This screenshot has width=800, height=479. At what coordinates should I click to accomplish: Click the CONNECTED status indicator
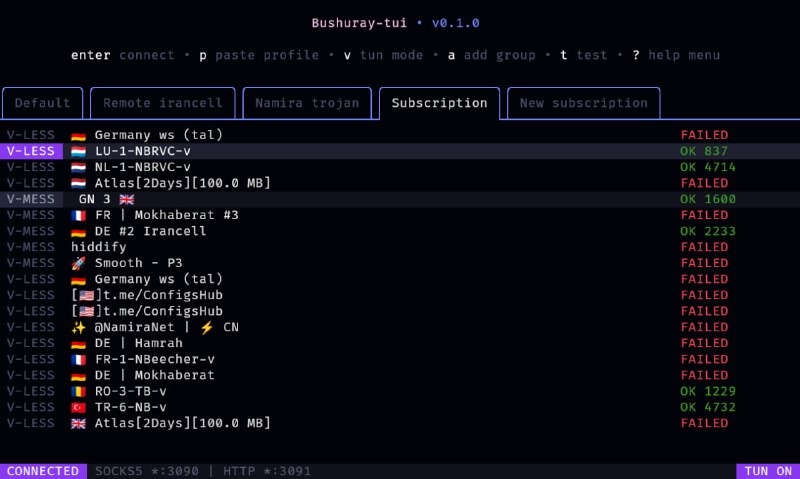[43, 471]
